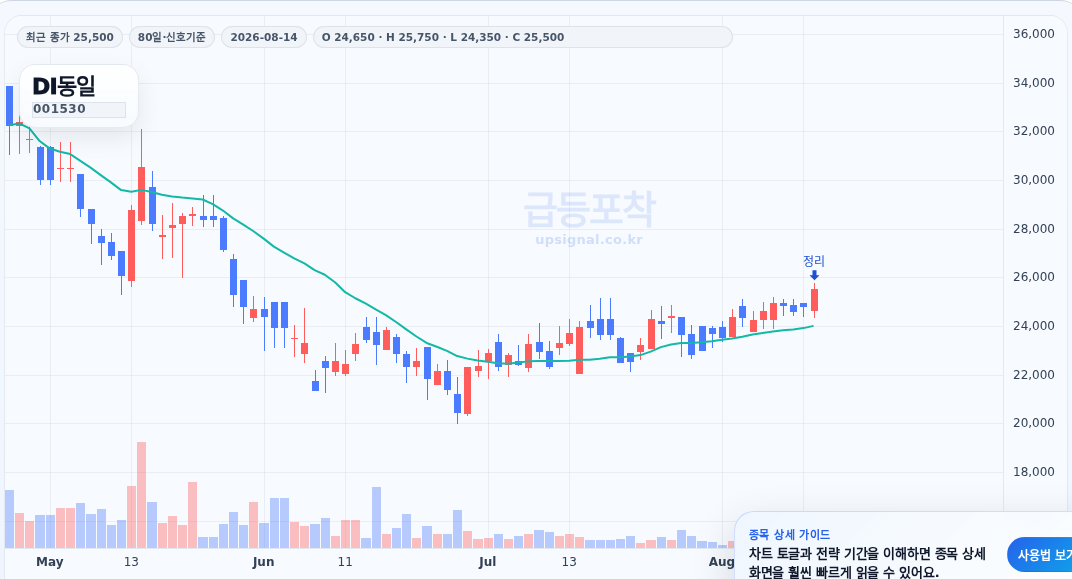Click the 18,000 price axis label
The image size is (1072, 579).
[1034, 472]
